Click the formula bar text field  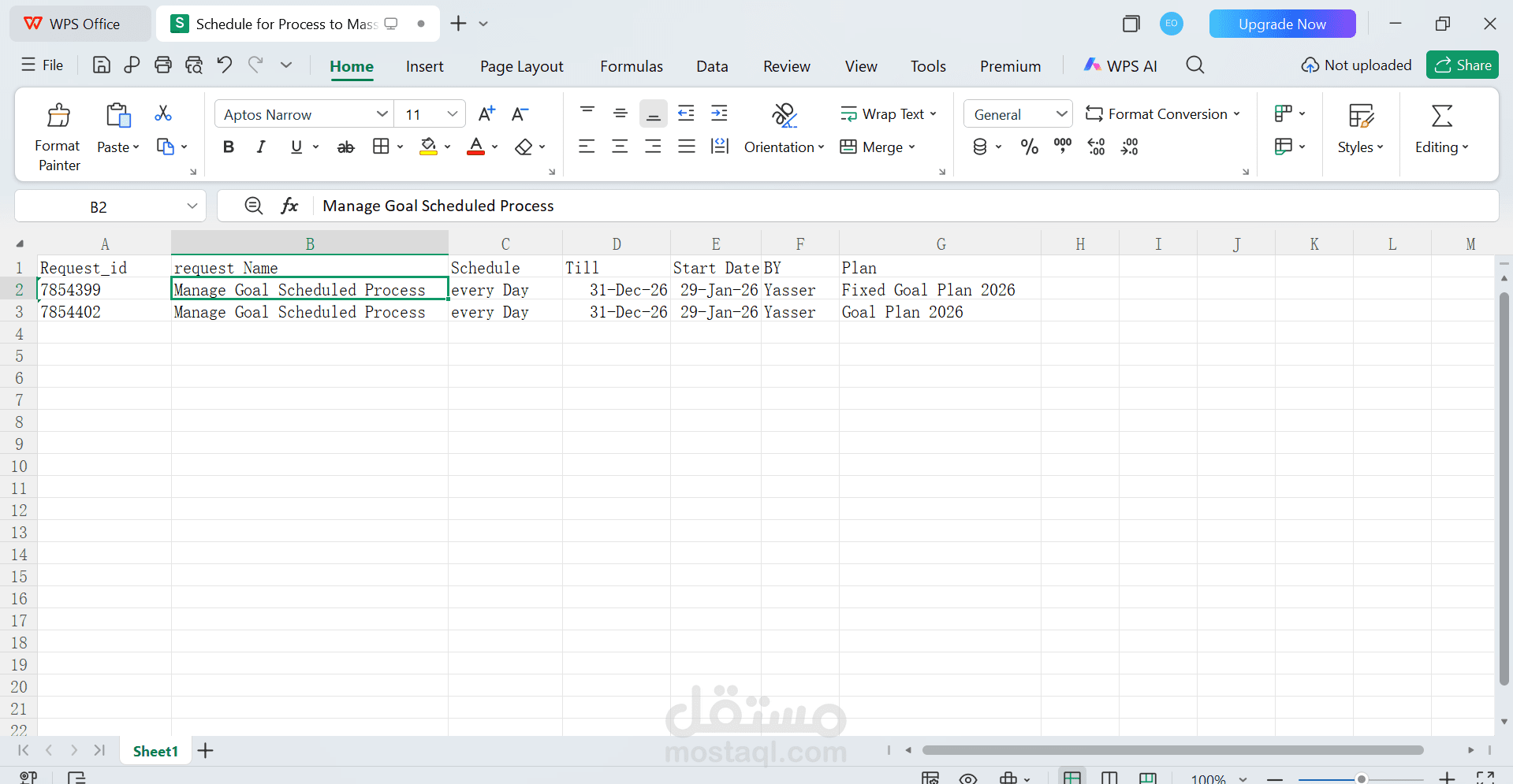click(907, 206)
